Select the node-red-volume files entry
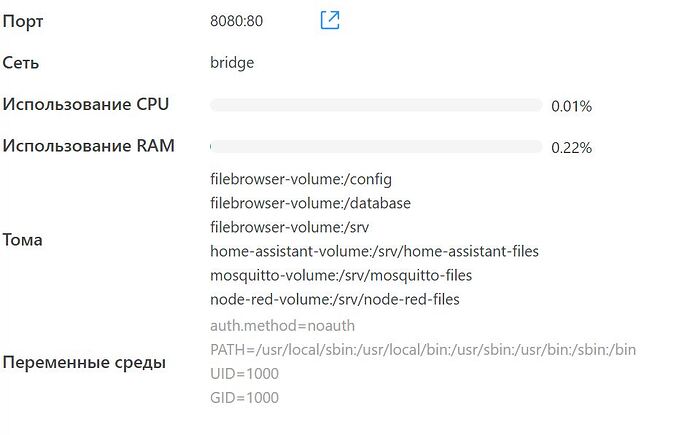Screen dimensions: 690x435 point(335,300)
